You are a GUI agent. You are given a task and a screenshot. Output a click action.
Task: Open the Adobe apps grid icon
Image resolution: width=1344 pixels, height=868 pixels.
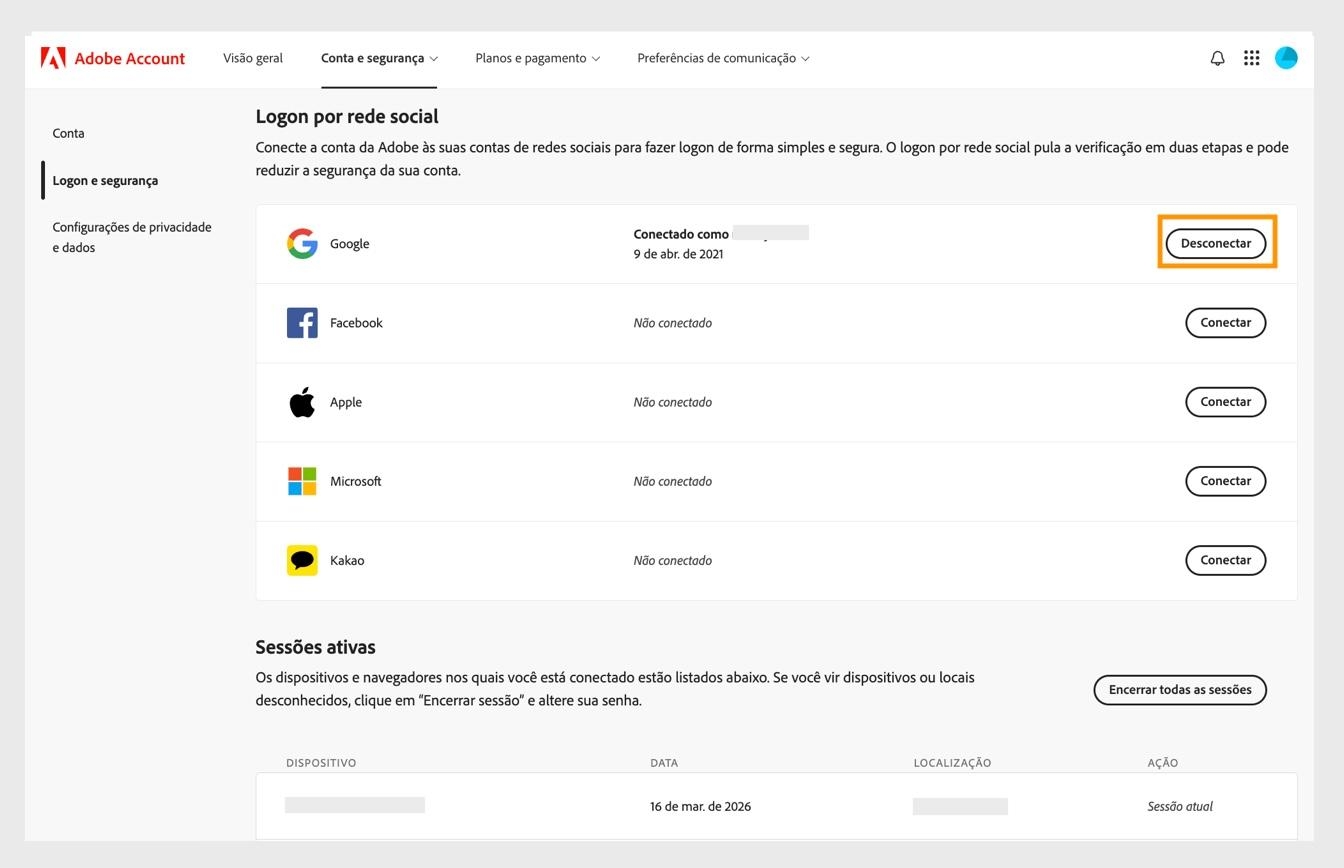tap(1251, 57)
